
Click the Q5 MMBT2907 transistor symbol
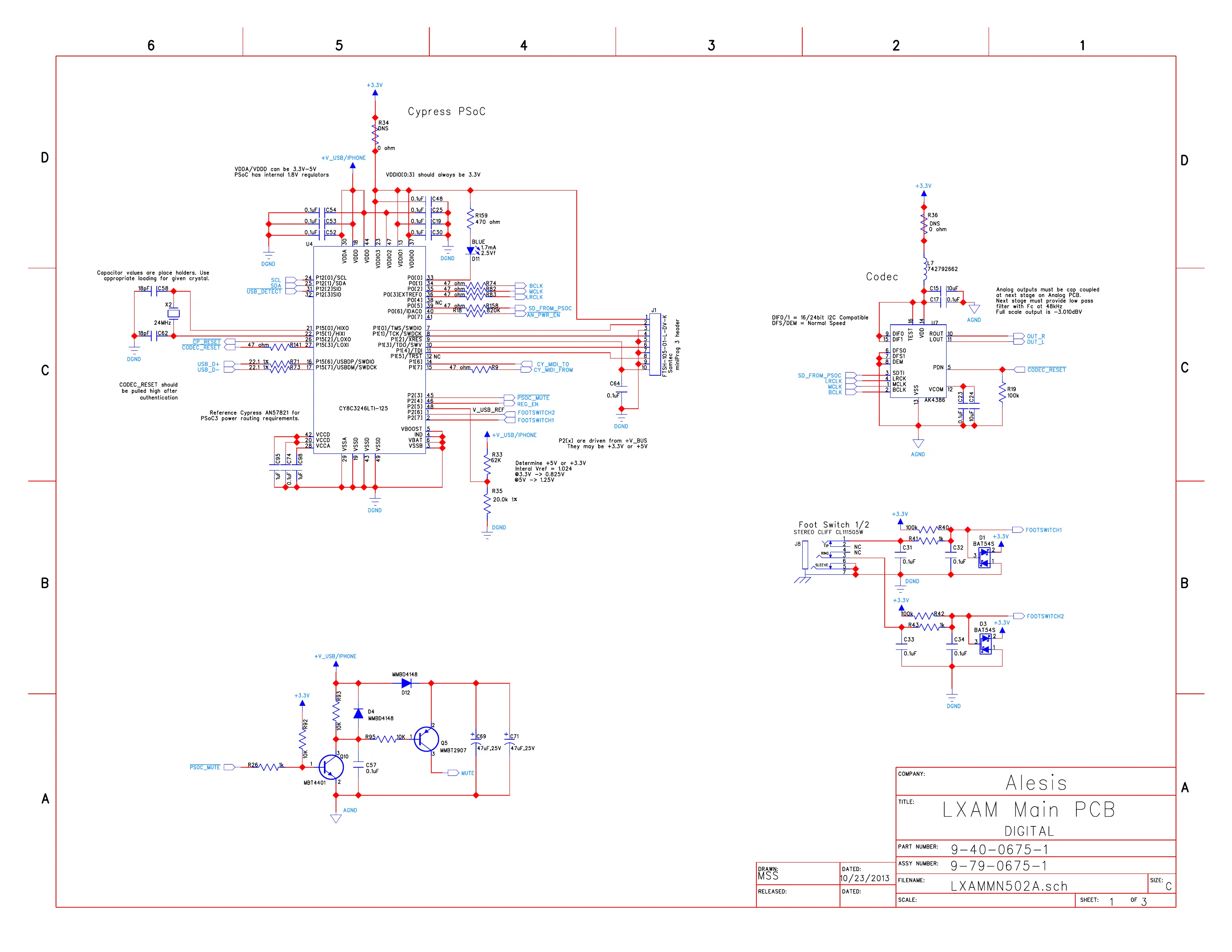pos(427,739)
